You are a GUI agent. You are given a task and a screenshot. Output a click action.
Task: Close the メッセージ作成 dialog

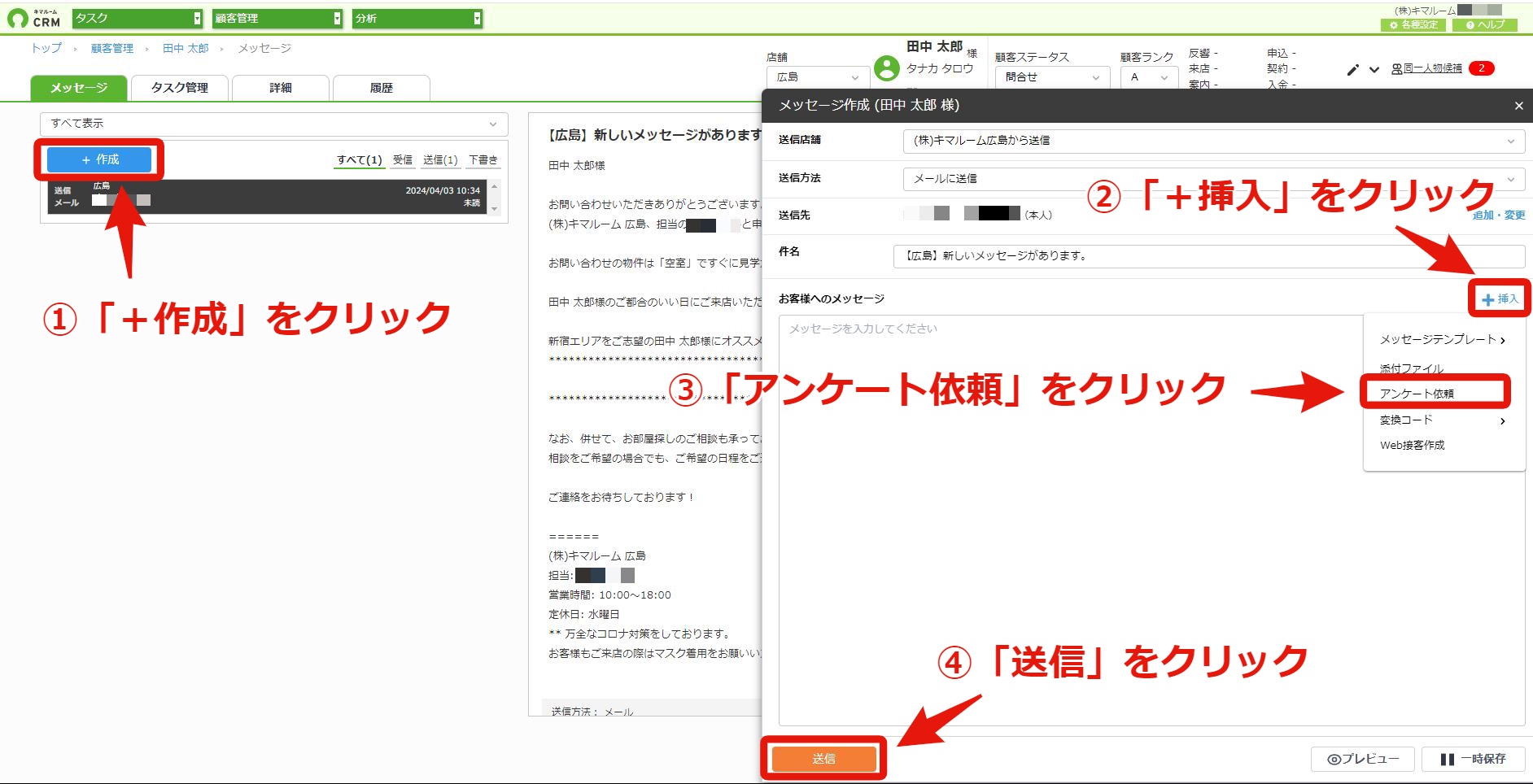(x=1518, y=106)
